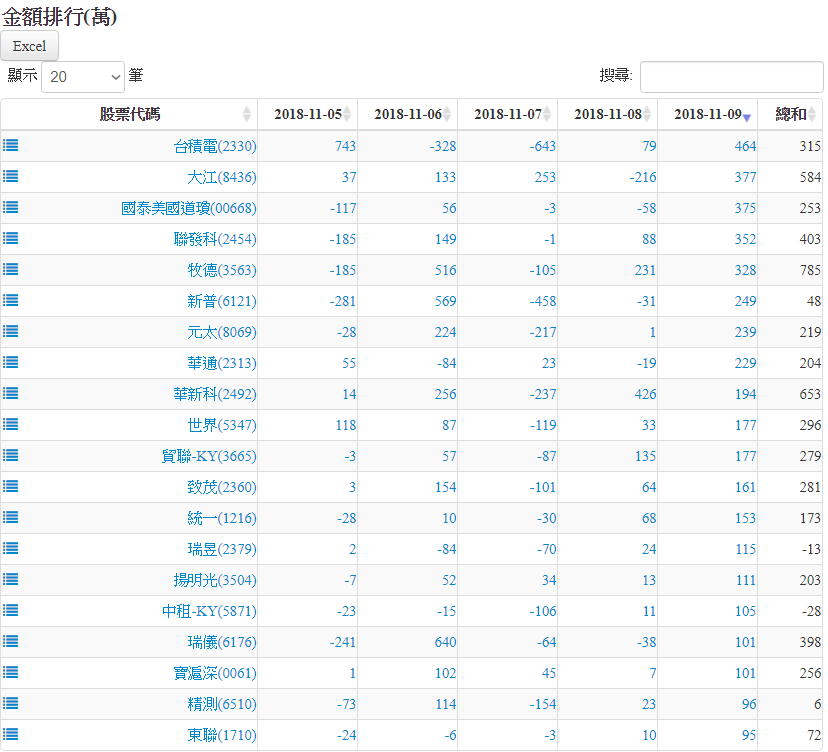The image size is (828, 752).
Task: Sort by the 總和 column header
Action: pyautogui.click(x=790, y=114)
